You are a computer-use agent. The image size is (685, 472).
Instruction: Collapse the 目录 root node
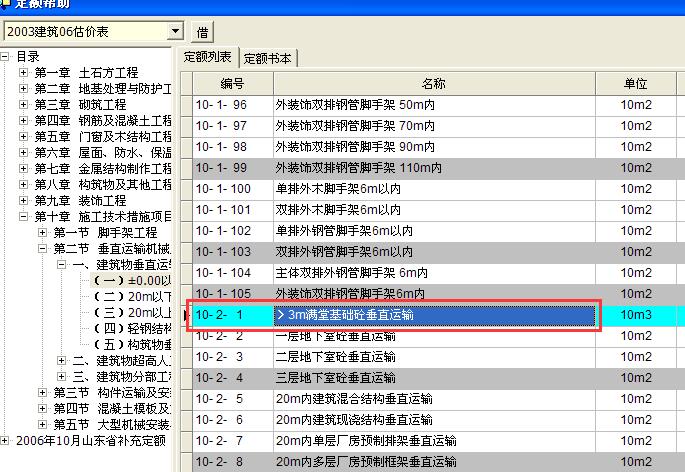click(x=5, y=56)
